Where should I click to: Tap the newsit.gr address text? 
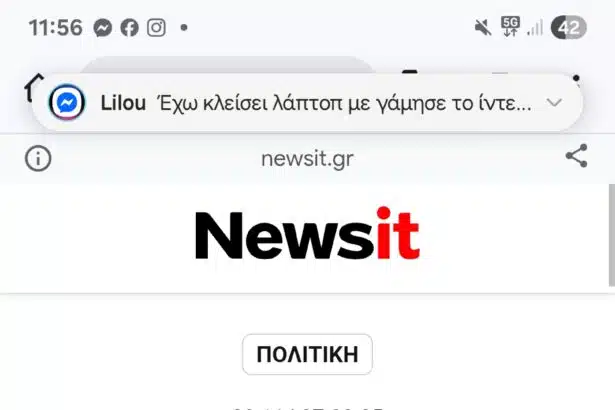pyautogui.click(x=308, y=159)
